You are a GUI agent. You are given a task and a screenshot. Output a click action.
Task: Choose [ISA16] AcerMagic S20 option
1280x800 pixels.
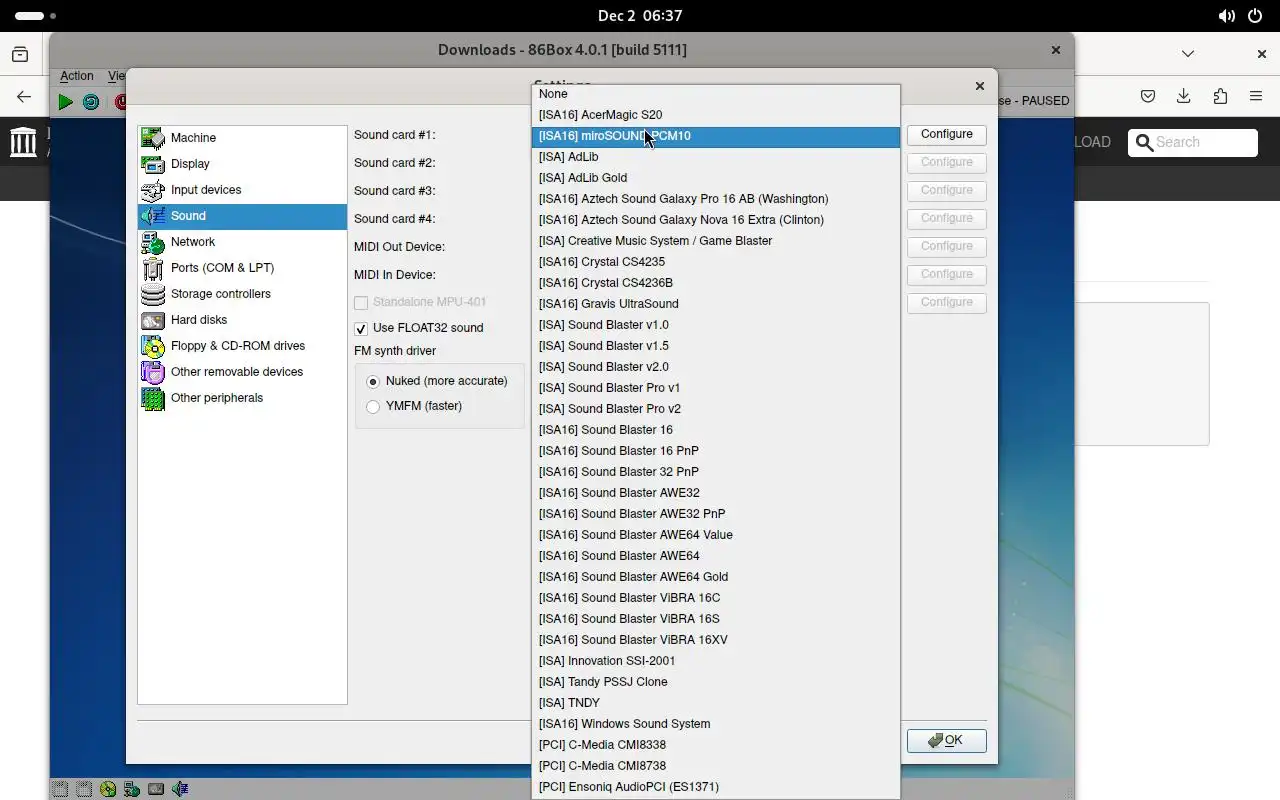point(716,115)
